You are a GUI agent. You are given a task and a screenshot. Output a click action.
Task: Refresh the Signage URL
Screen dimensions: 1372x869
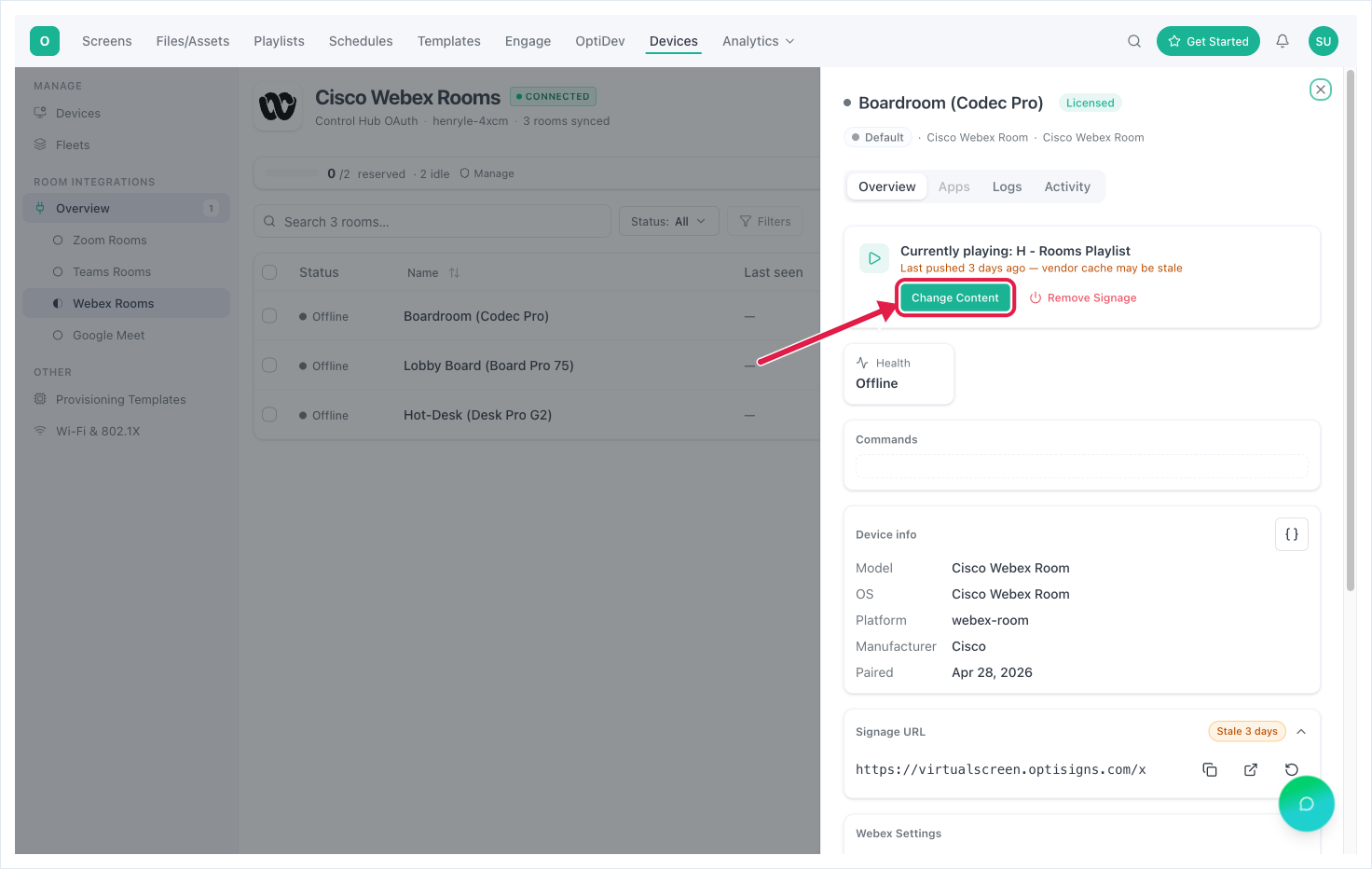click(1292, 769)
